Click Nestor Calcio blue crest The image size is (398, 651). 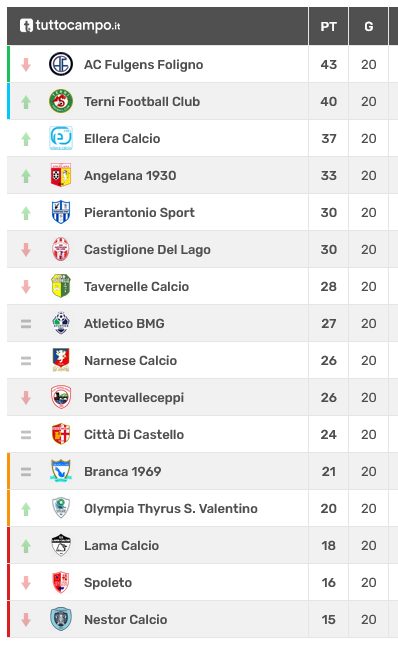(x=61, y=619)
